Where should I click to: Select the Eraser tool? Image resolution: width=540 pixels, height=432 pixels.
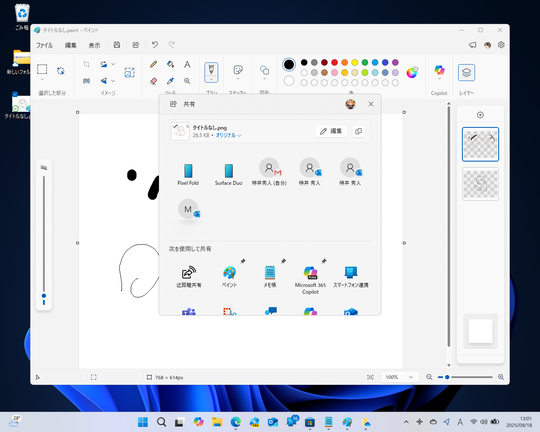point(154,81)
